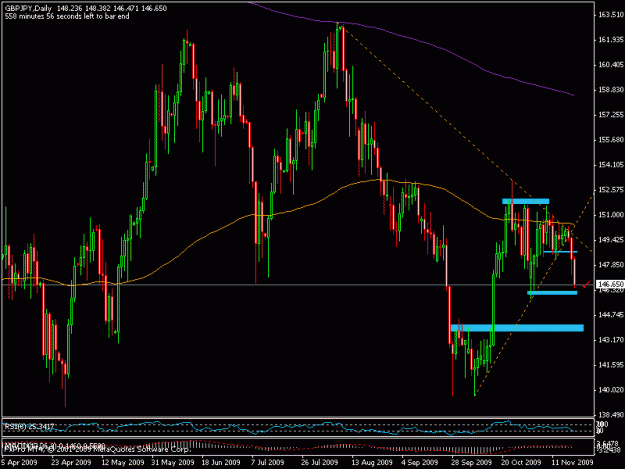625x469 pixels.
Task: Click the GBPJPY,Daily chart title text
Action: tap(28, 8)
